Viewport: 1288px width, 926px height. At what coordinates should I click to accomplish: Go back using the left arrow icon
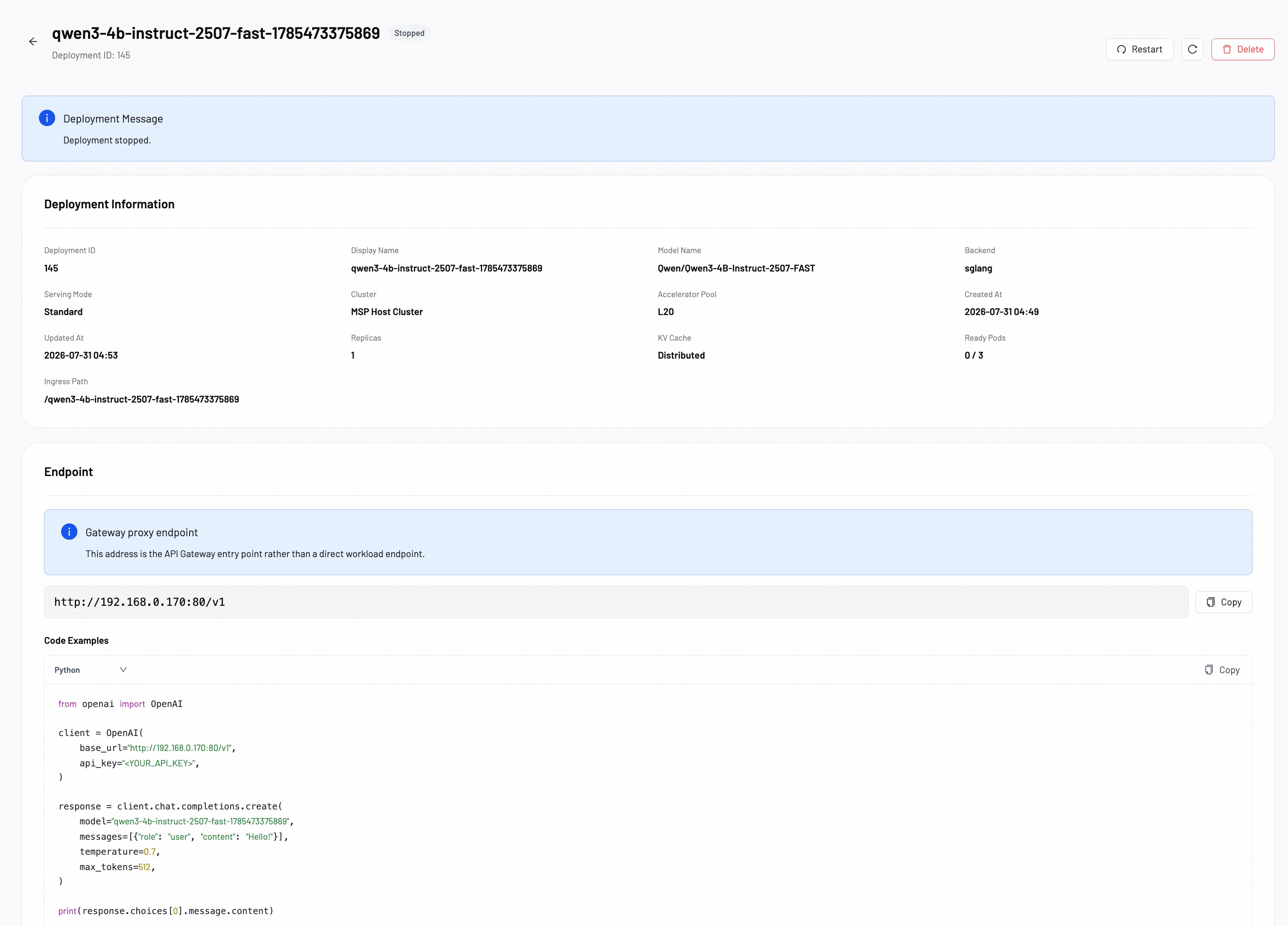point(33,41)
